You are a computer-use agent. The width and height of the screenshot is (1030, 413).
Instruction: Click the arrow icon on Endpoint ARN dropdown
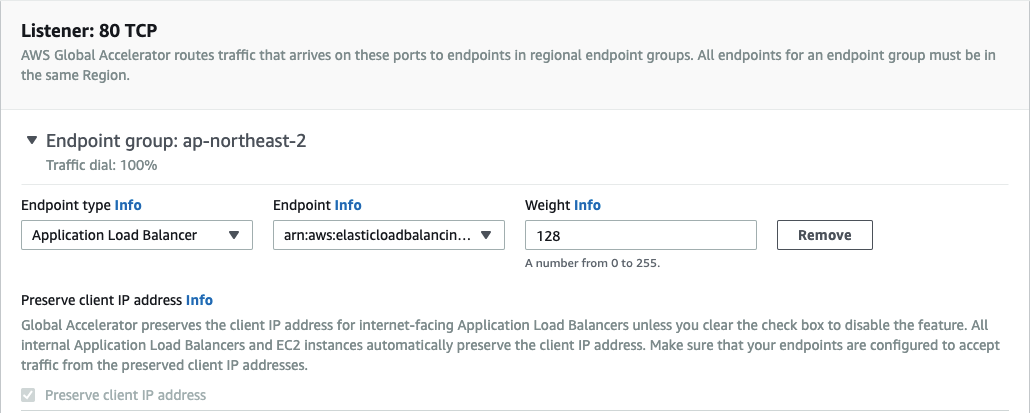click(x=486, y=235)
